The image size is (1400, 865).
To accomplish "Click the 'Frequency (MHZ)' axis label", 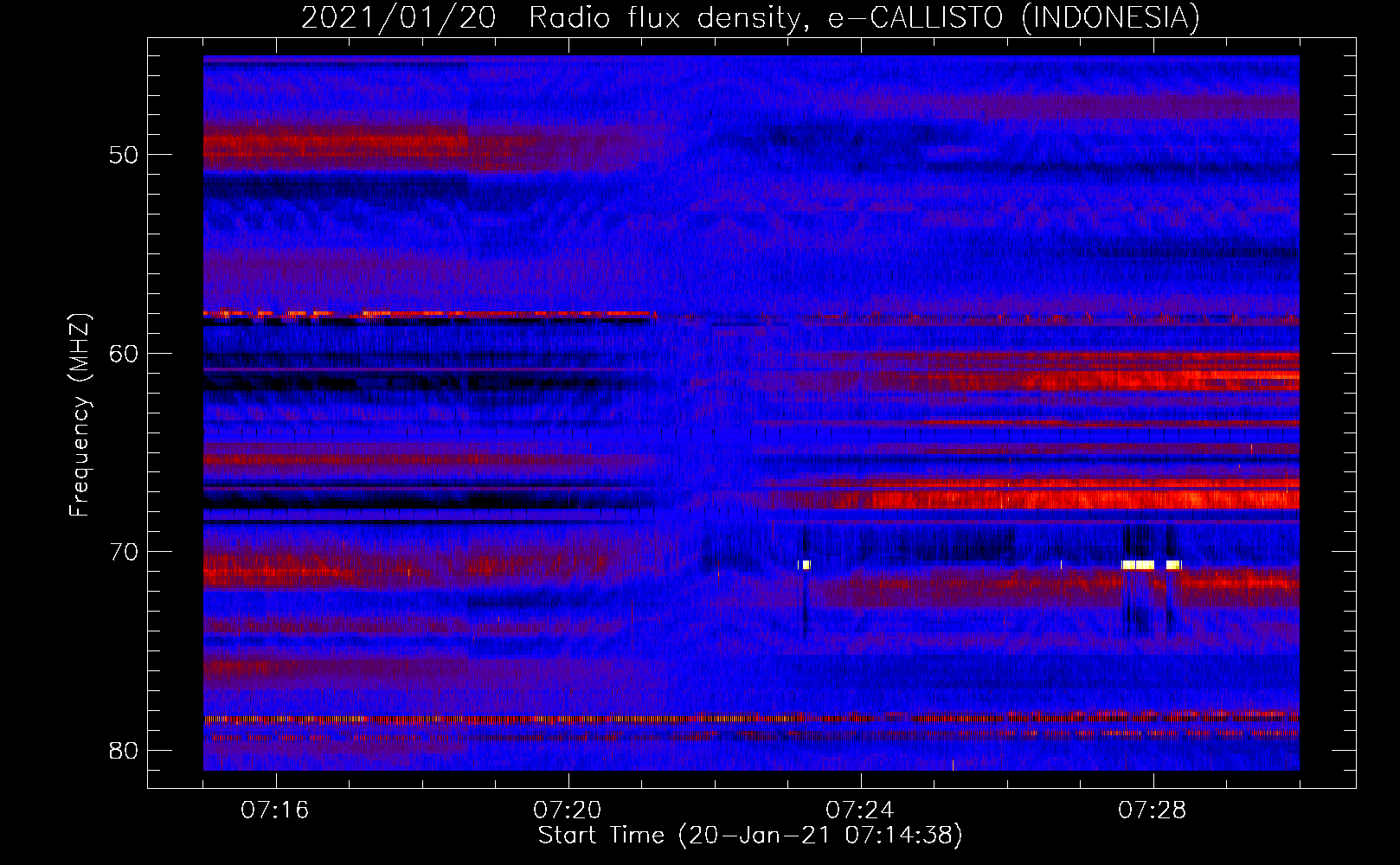I will point(79,416).
